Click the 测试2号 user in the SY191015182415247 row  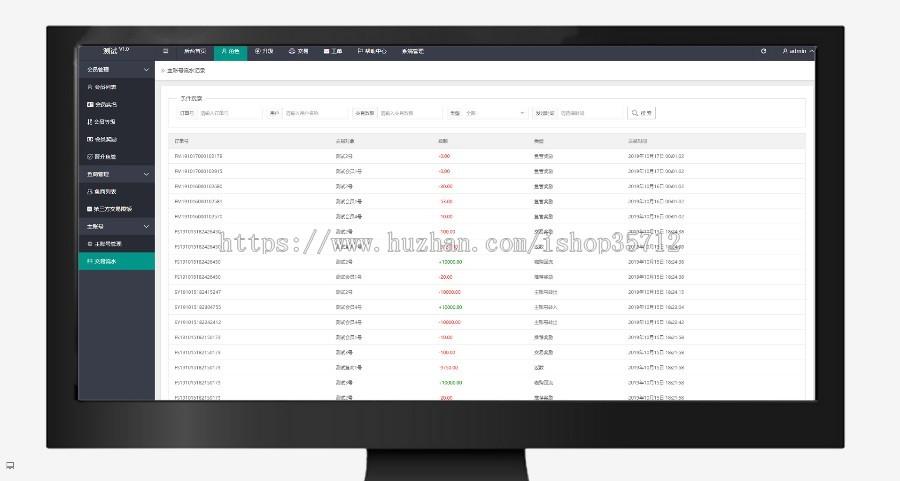pos(344,292)
